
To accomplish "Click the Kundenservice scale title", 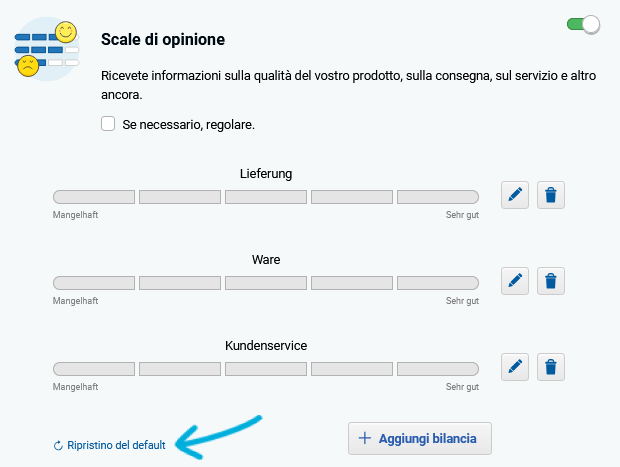I will click(266, 346).
